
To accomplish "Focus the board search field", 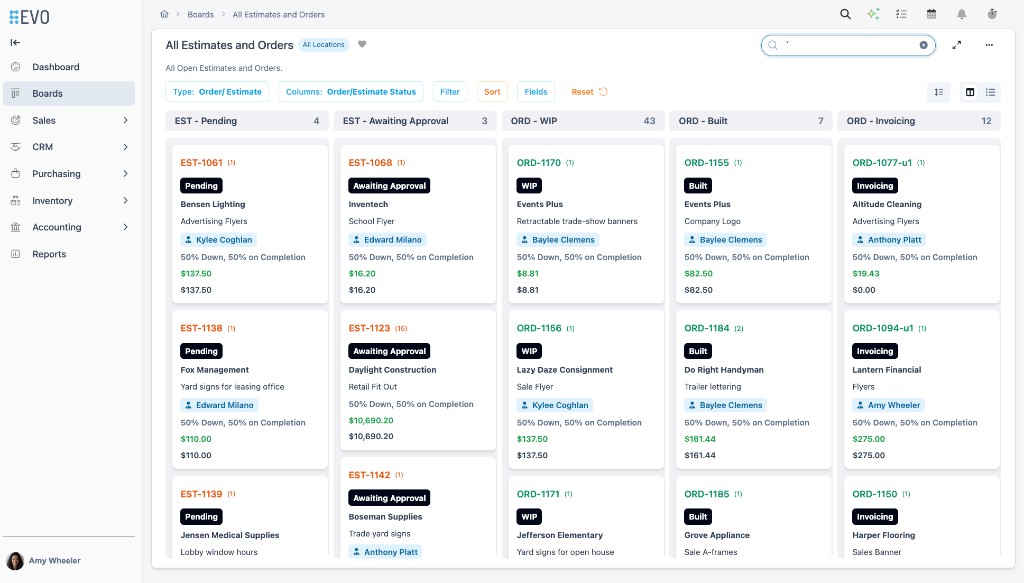I will tap(848, 45).
